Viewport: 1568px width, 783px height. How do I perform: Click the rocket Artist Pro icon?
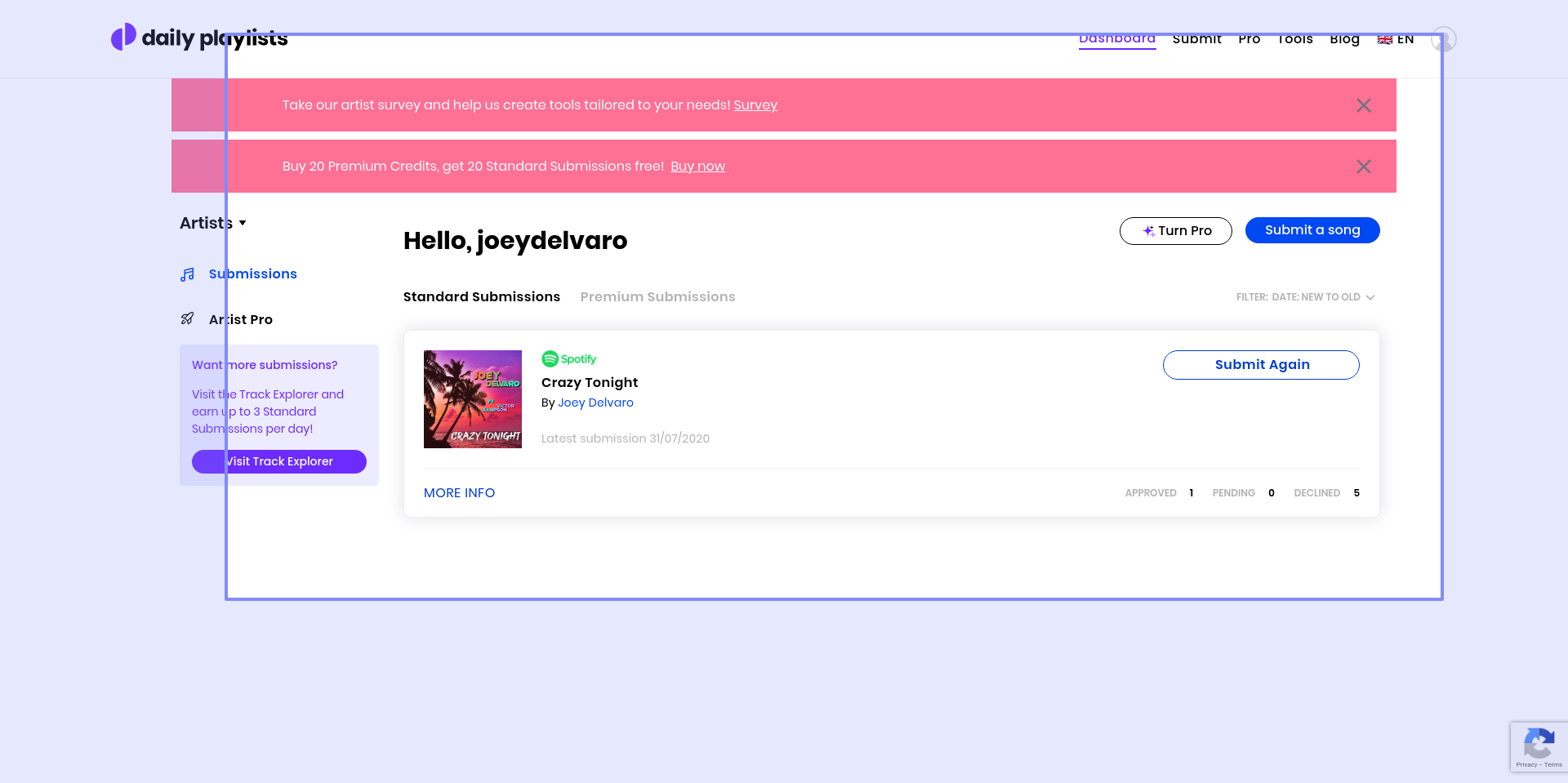coord(188,319)
